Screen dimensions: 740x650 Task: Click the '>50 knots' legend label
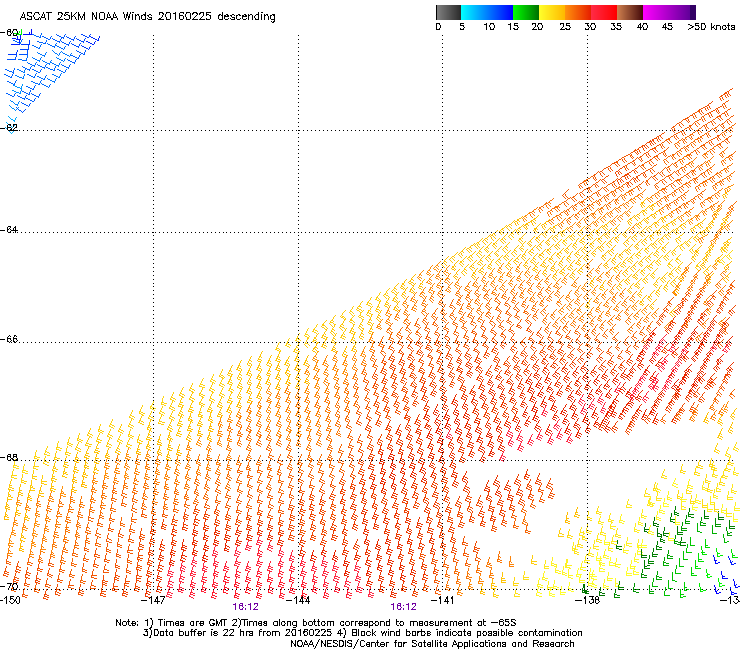click(x=711, y=27)
